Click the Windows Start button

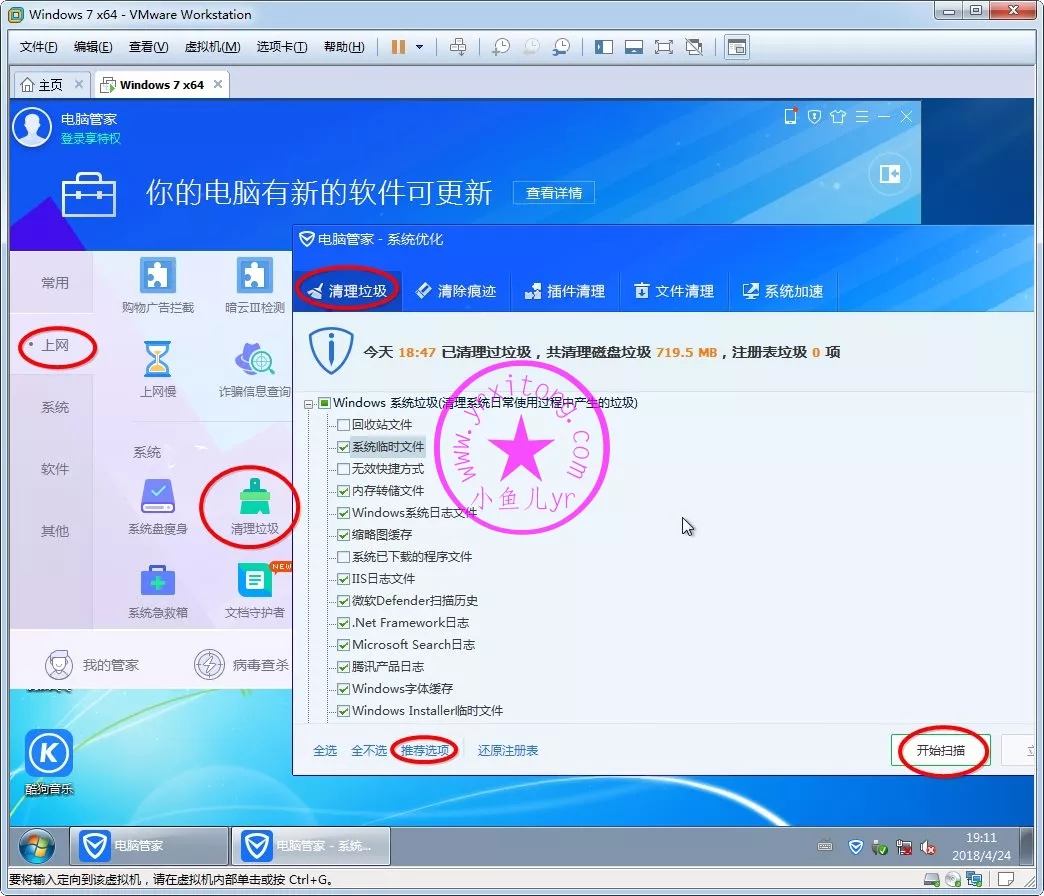coord(36,847)
